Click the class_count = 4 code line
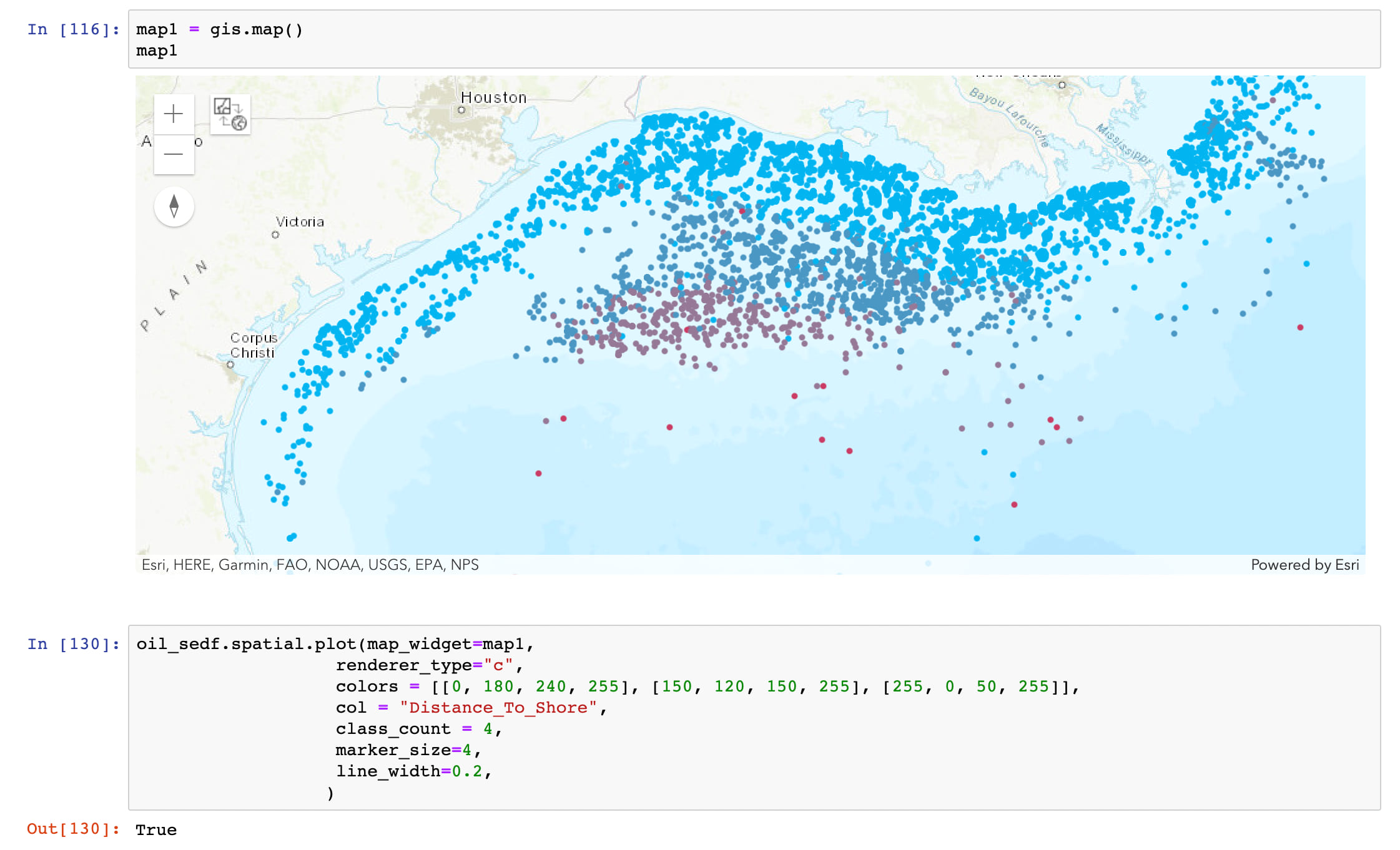Image resolution: width=1400 pixels, height=850 pixels. click(417, 729)
